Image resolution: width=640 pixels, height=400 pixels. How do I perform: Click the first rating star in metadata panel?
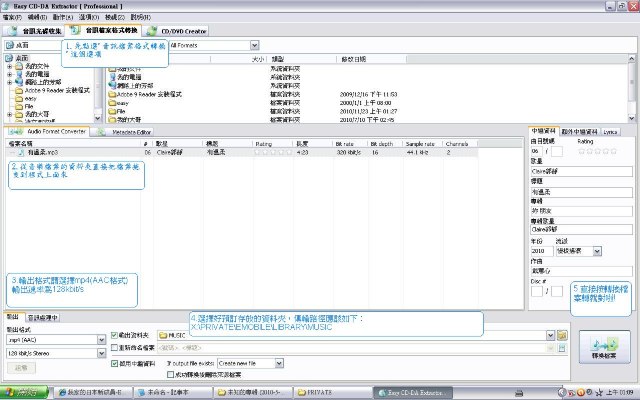[582, 151]
